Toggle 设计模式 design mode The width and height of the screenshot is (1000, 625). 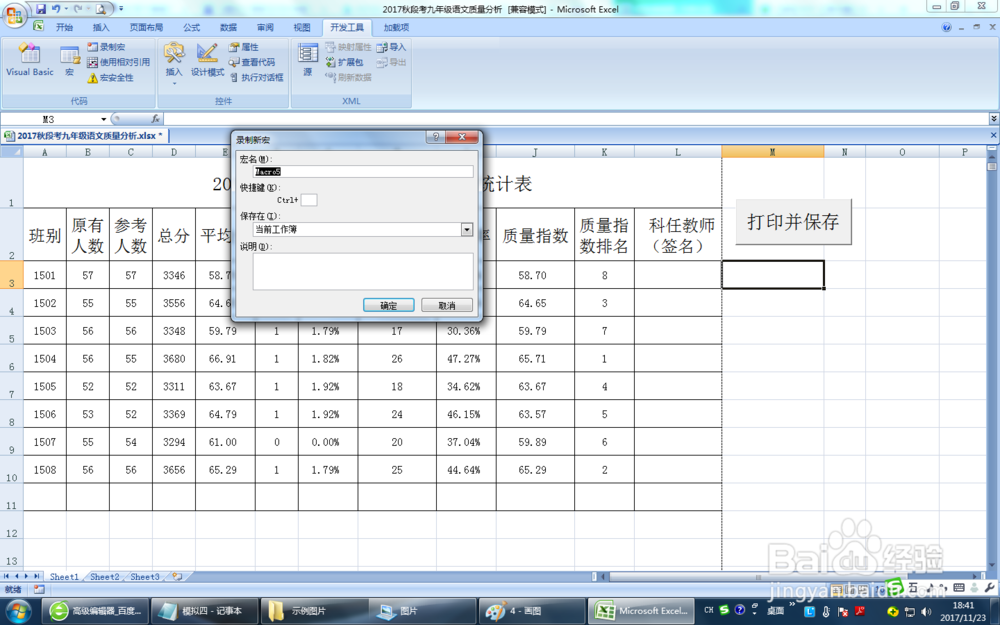tap(207, 60)
